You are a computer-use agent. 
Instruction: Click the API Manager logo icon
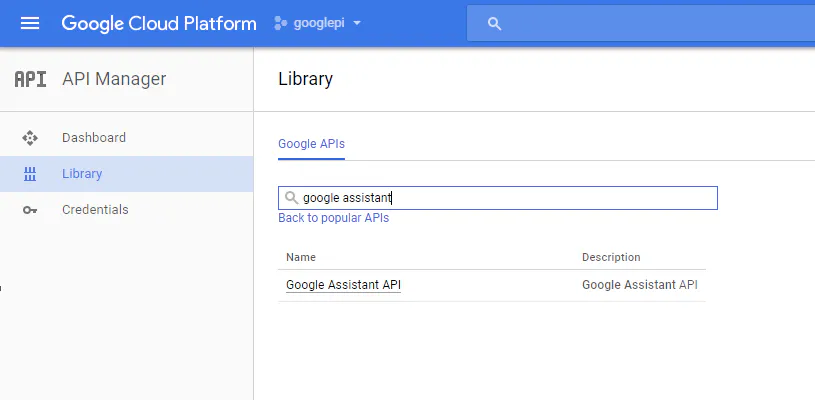pos(30,79)
